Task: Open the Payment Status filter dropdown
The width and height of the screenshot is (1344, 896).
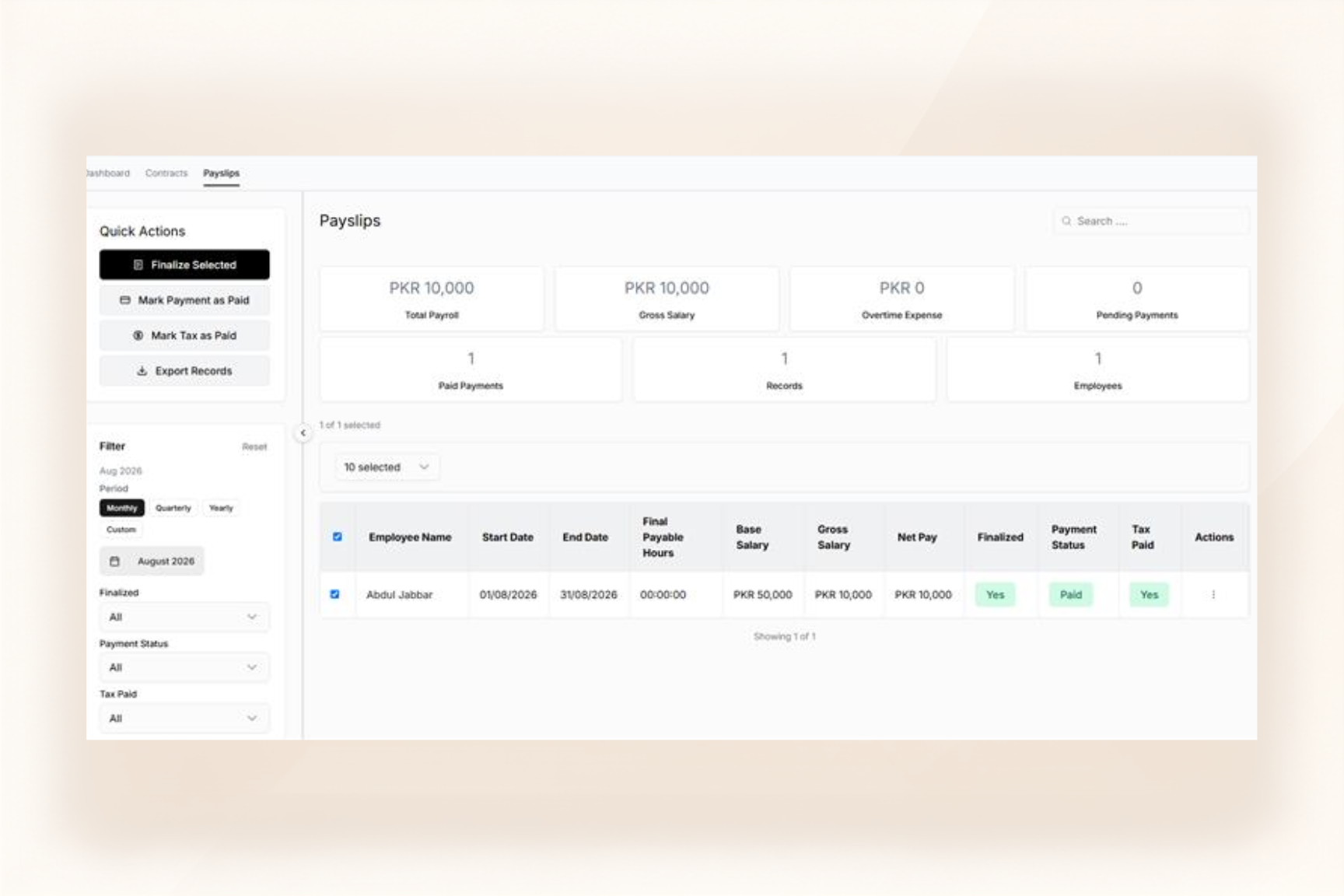Action: 184,667
